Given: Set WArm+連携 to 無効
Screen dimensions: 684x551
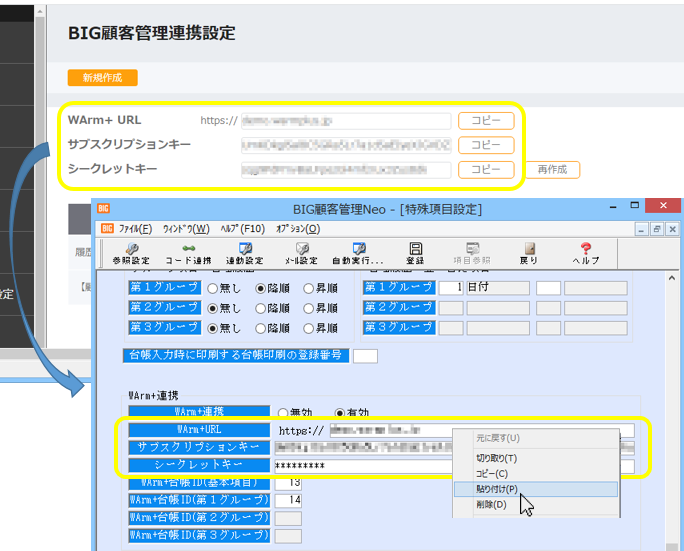Looking at the screenshot, I should 283,413.
